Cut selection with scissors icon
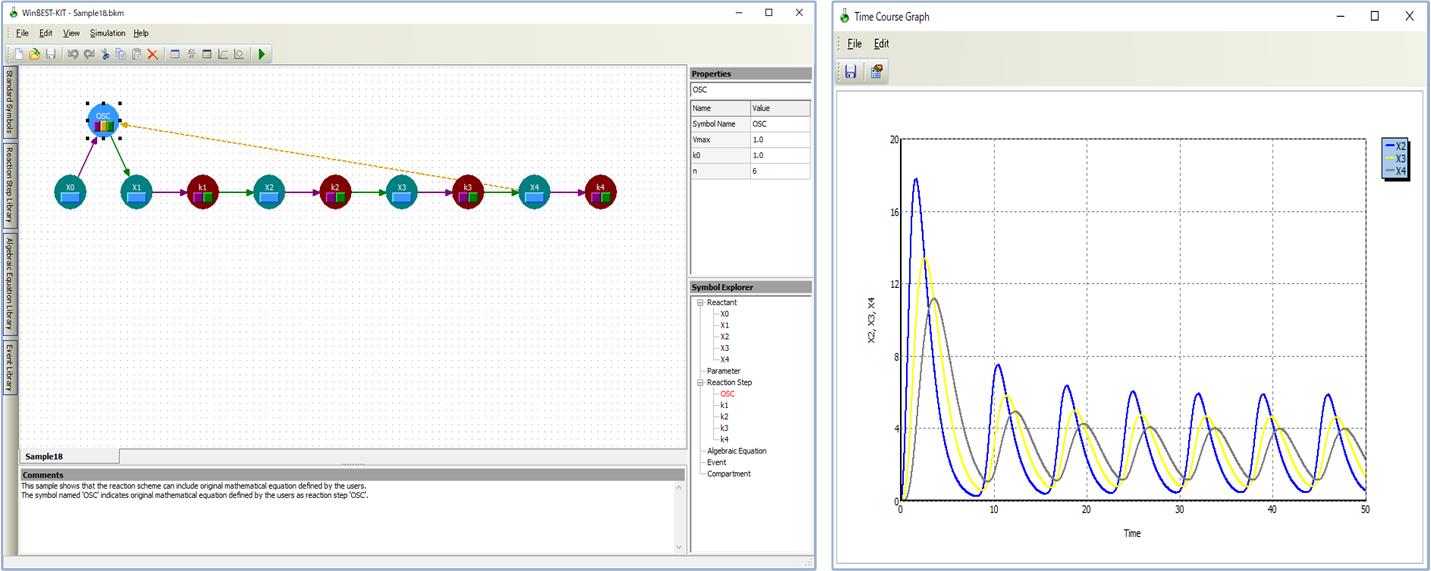 click(105, 54)
